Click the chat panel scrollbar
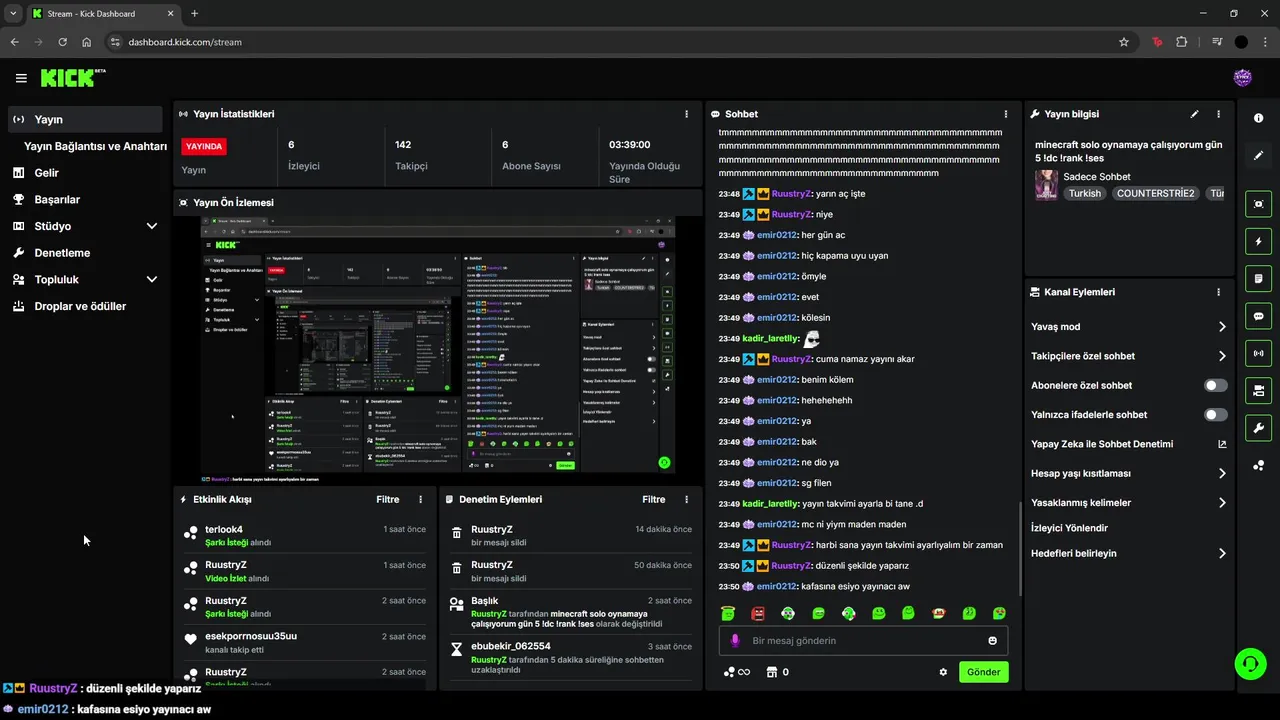Viewport: 1280px width, 720px height. pyautogui.click(x=1019, y=547)
